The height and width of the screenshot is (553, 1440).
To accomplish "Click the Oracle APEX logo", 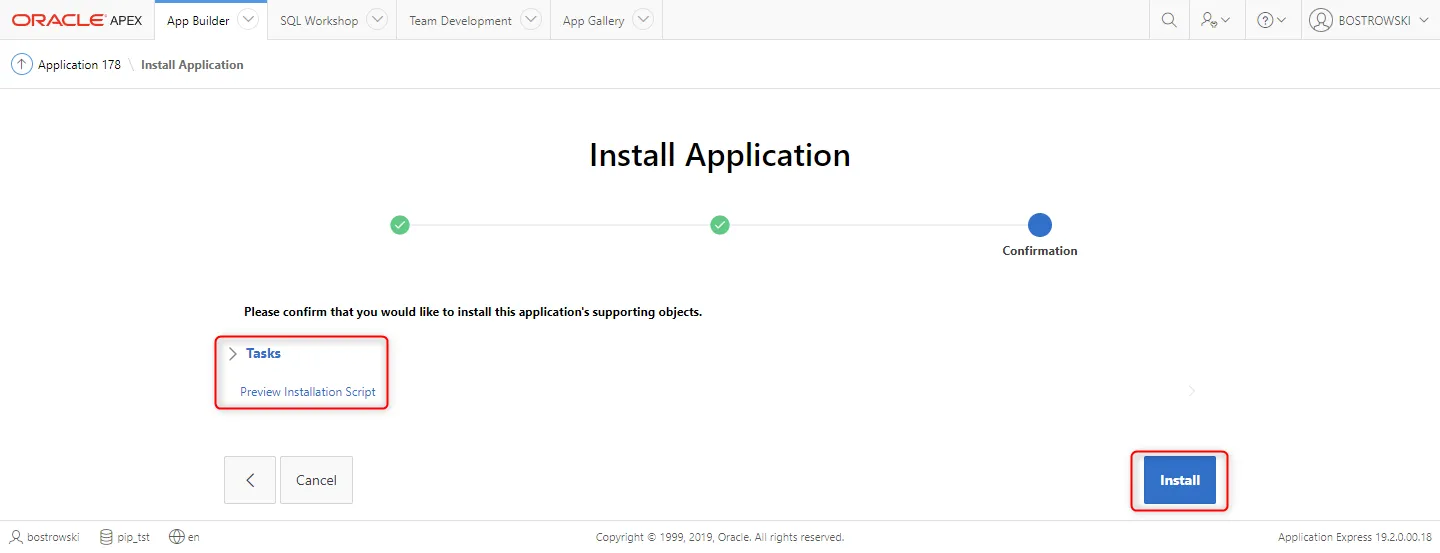I will pyautogui.click(x=77, y=20).
